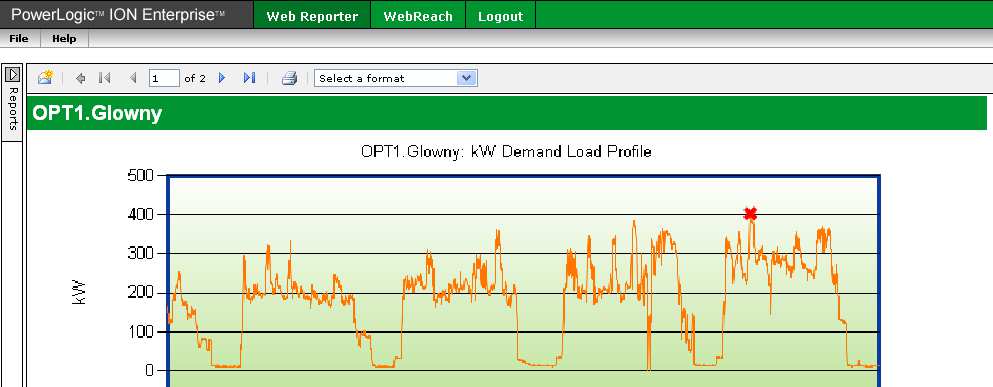Click the kW Demand Load Profile chart title

click(506, 152)
